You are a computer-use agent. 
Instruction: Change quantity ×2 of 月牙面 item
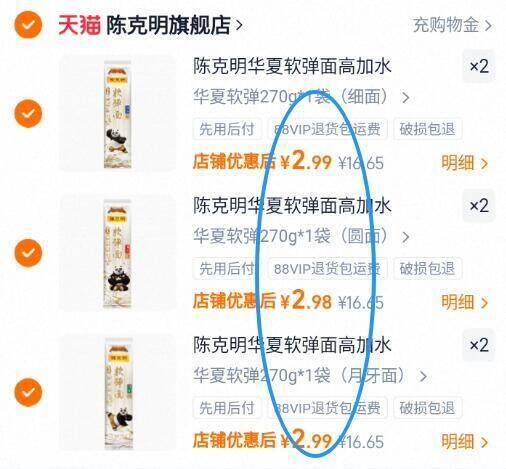coord(479,345)
